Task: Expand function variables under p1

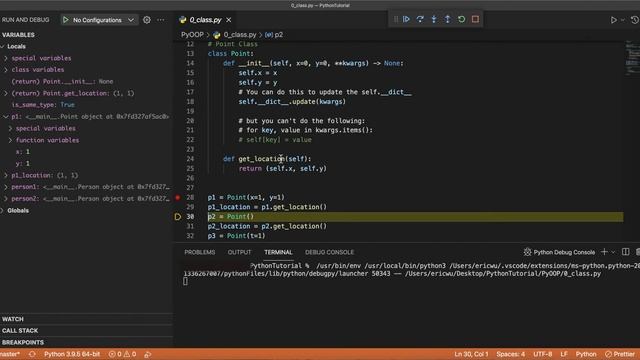Action: 10,140
